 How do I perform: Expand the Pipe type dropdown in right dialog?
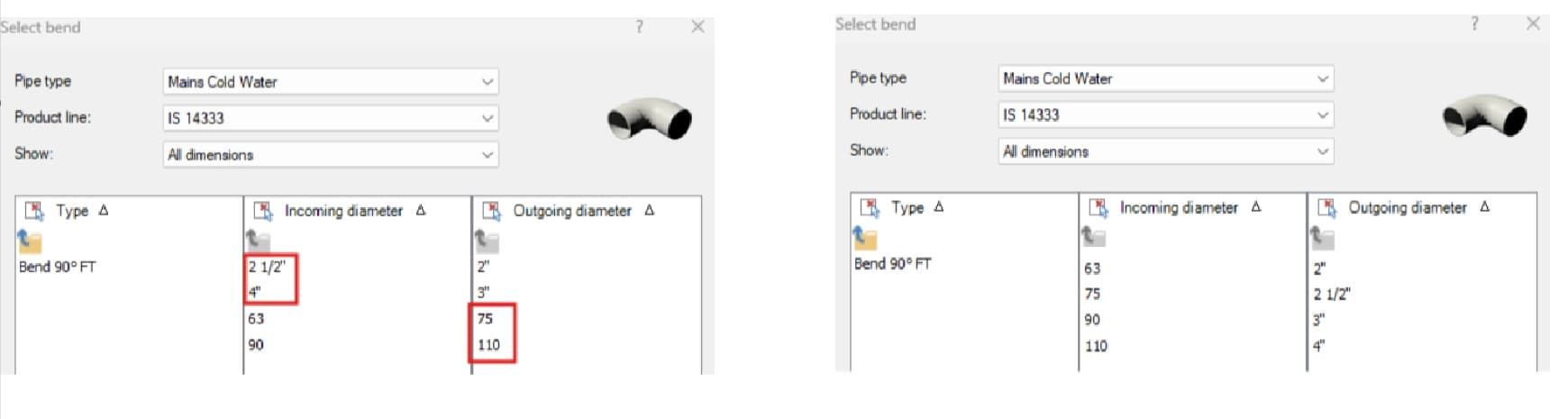1166,79
